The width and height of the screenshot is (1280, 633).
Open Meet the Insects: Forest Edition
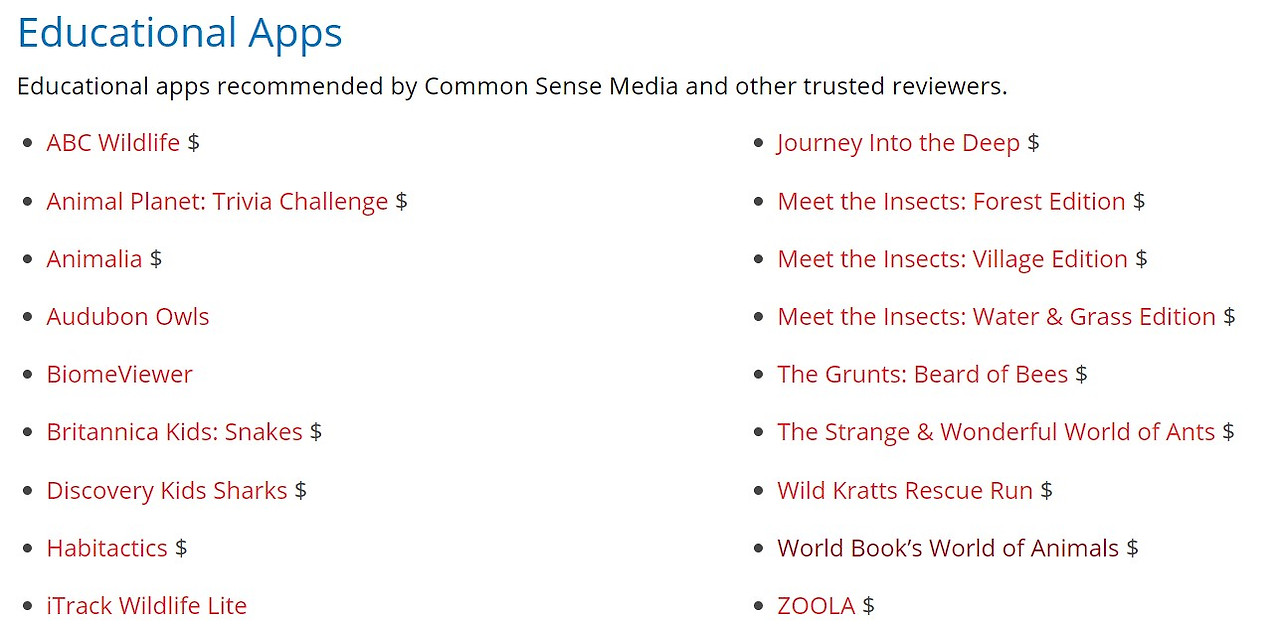click(951, 201)
